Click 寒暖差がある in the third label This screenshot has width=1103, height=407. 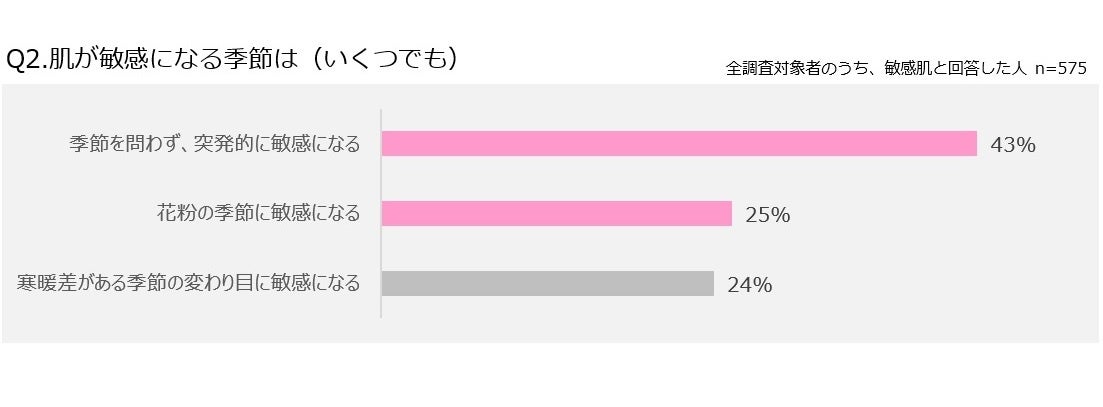point(70,283)
